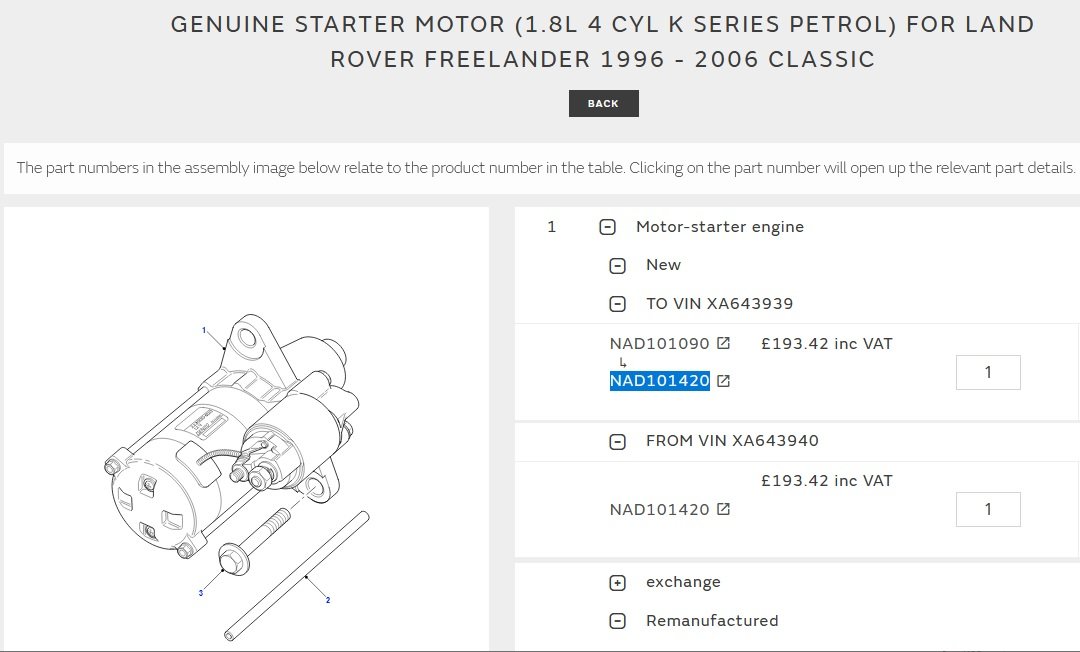This screenshot has height=652, width=1080.
Task: Select callout number 3 on diagram
Action: [201, 593]
